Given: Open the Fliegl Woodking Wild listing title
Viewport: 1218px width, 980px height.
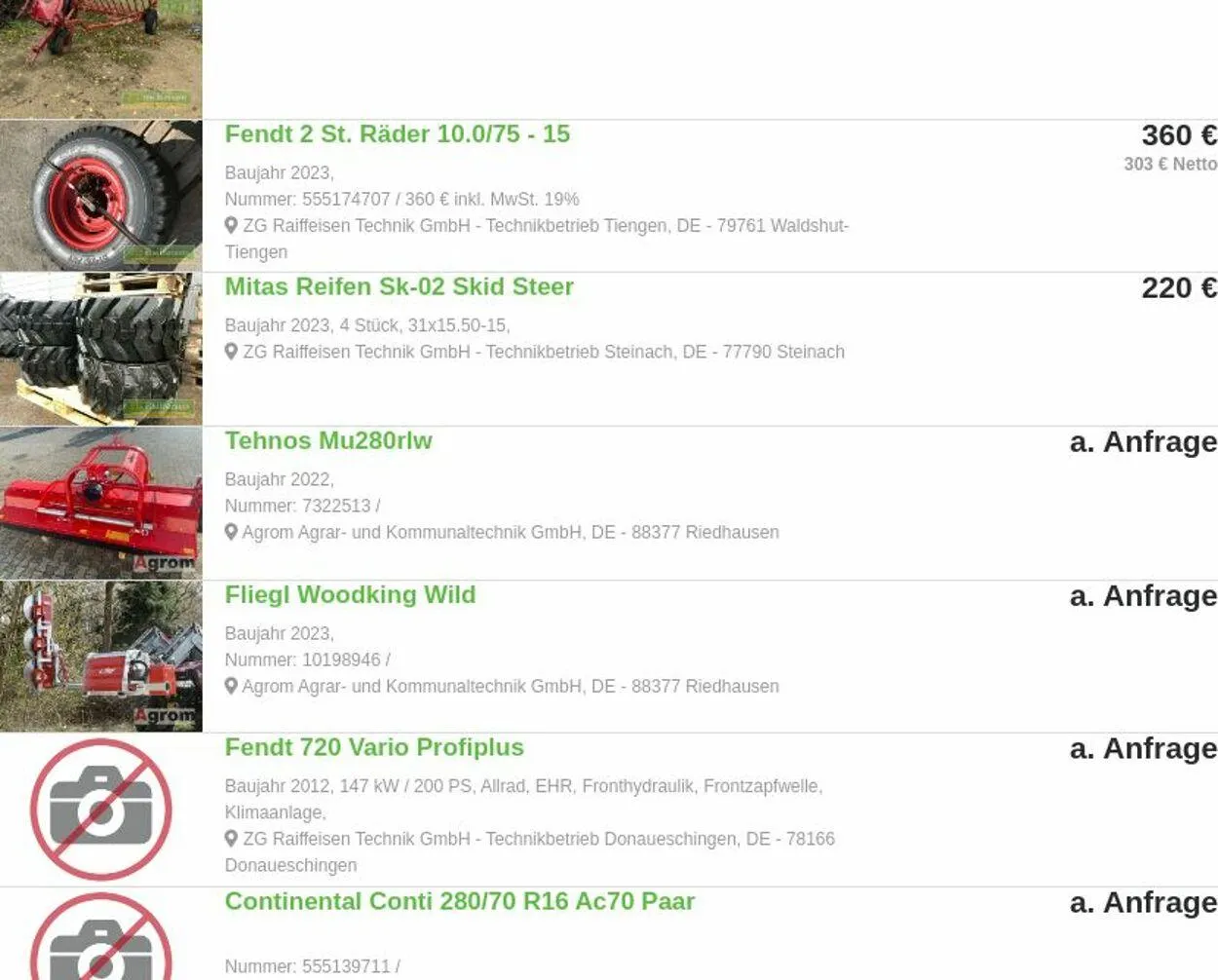Looking at the screenshot, I should 350,595.
